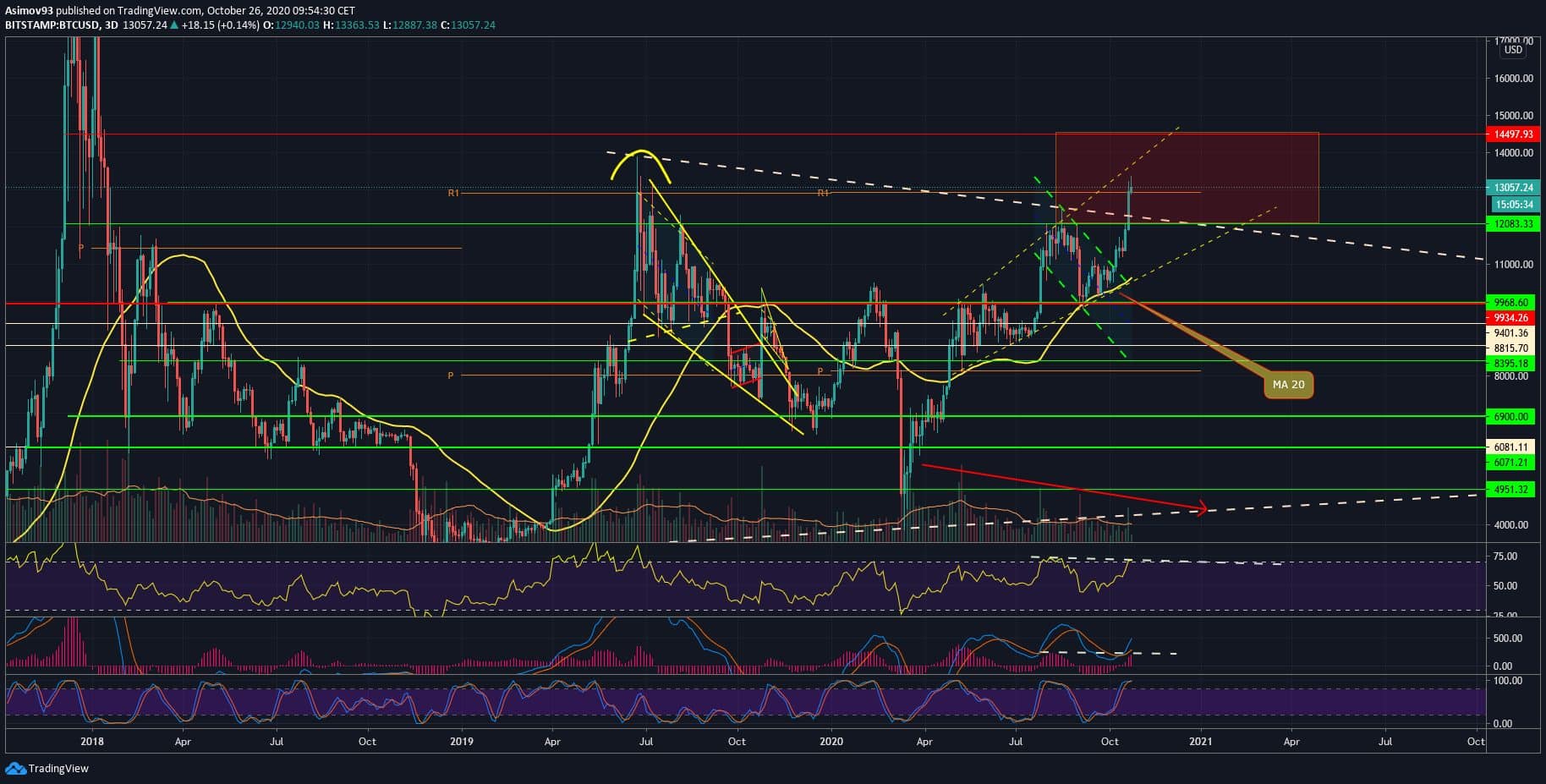The height and width of the screenshot is (784, 1546).
Task: Click the MA 20 callout label
Action: [x=1288, y=385]
